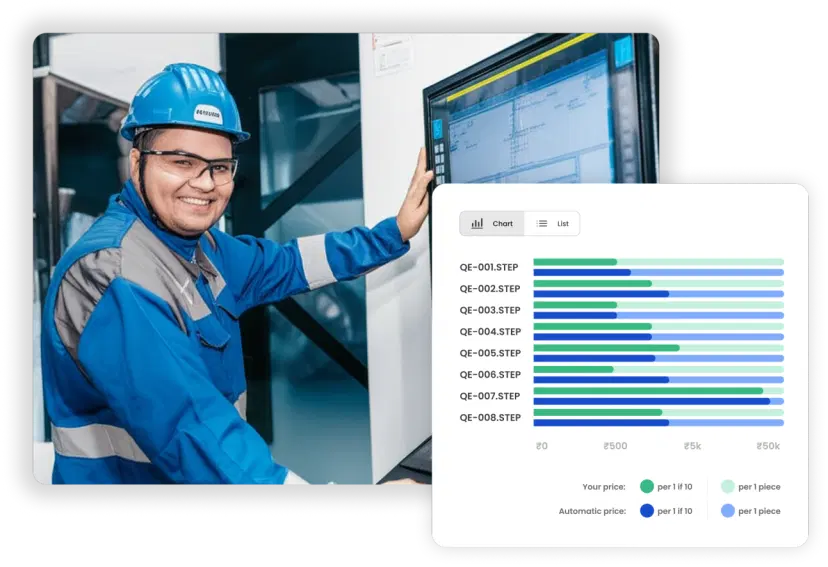Click the green price bar for QE-007.STEP
Image resolution: width=828 pixels, height=567 pixels.
(647, 391)
